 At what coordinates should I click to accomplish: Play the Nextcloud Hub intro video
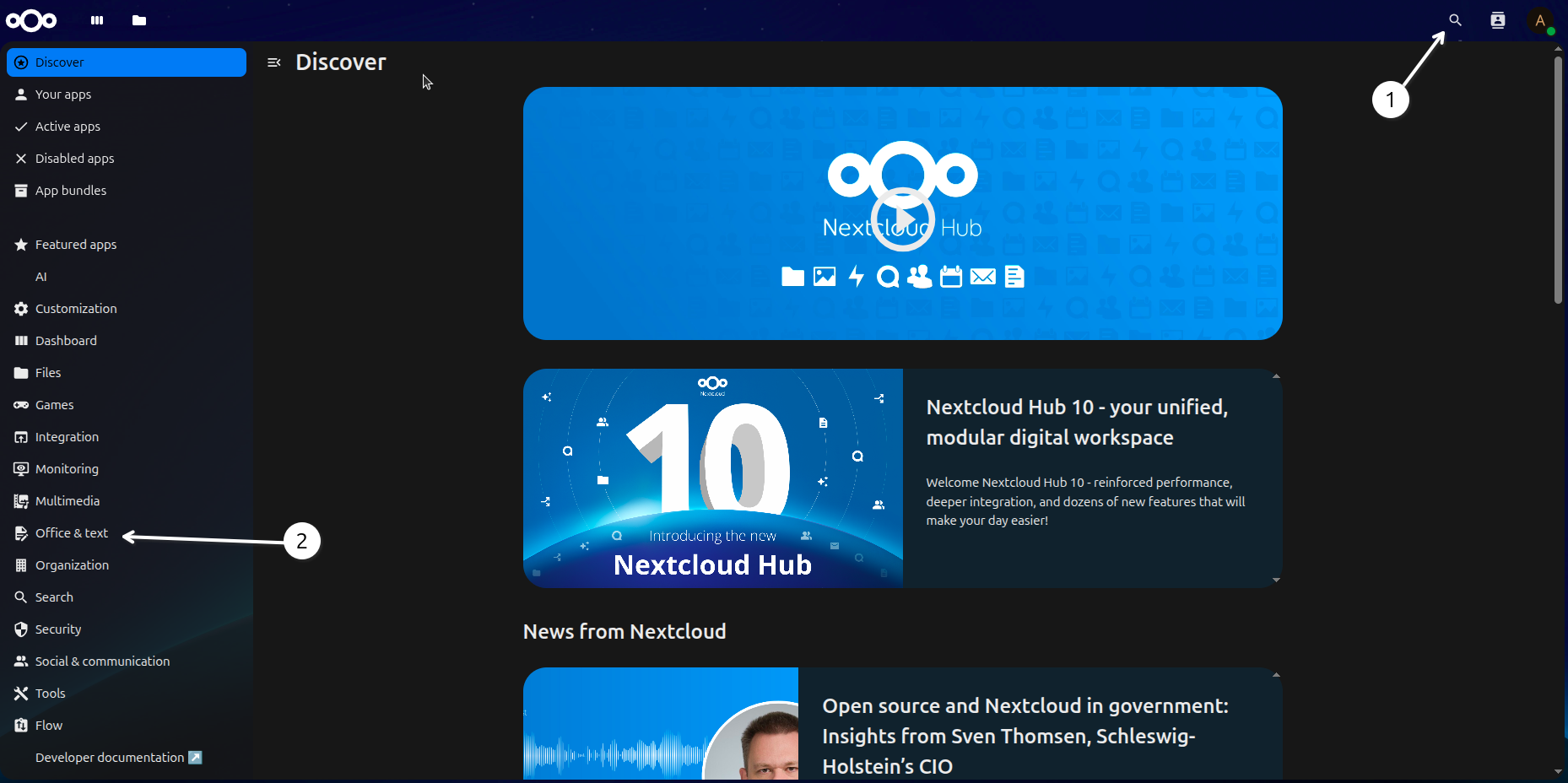point(903,219)
